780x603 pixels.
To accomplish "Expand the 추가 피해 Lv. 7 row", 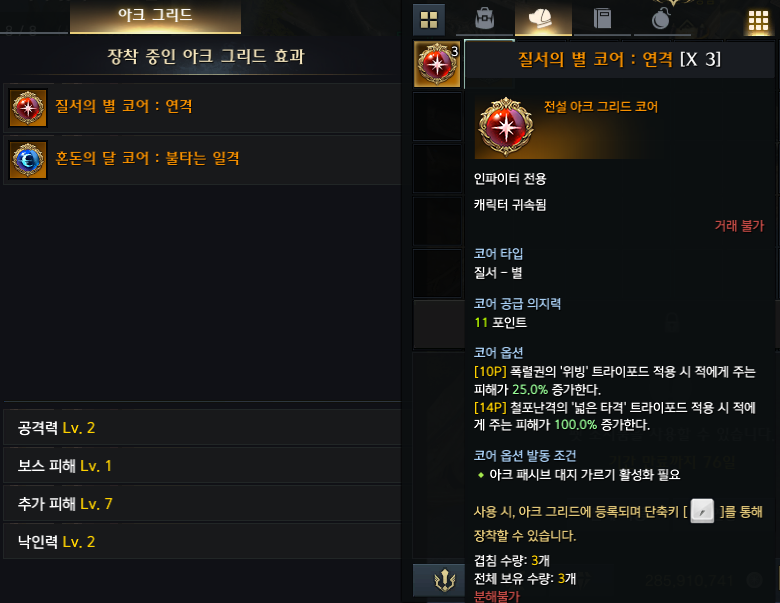I will tap(202, 503).
